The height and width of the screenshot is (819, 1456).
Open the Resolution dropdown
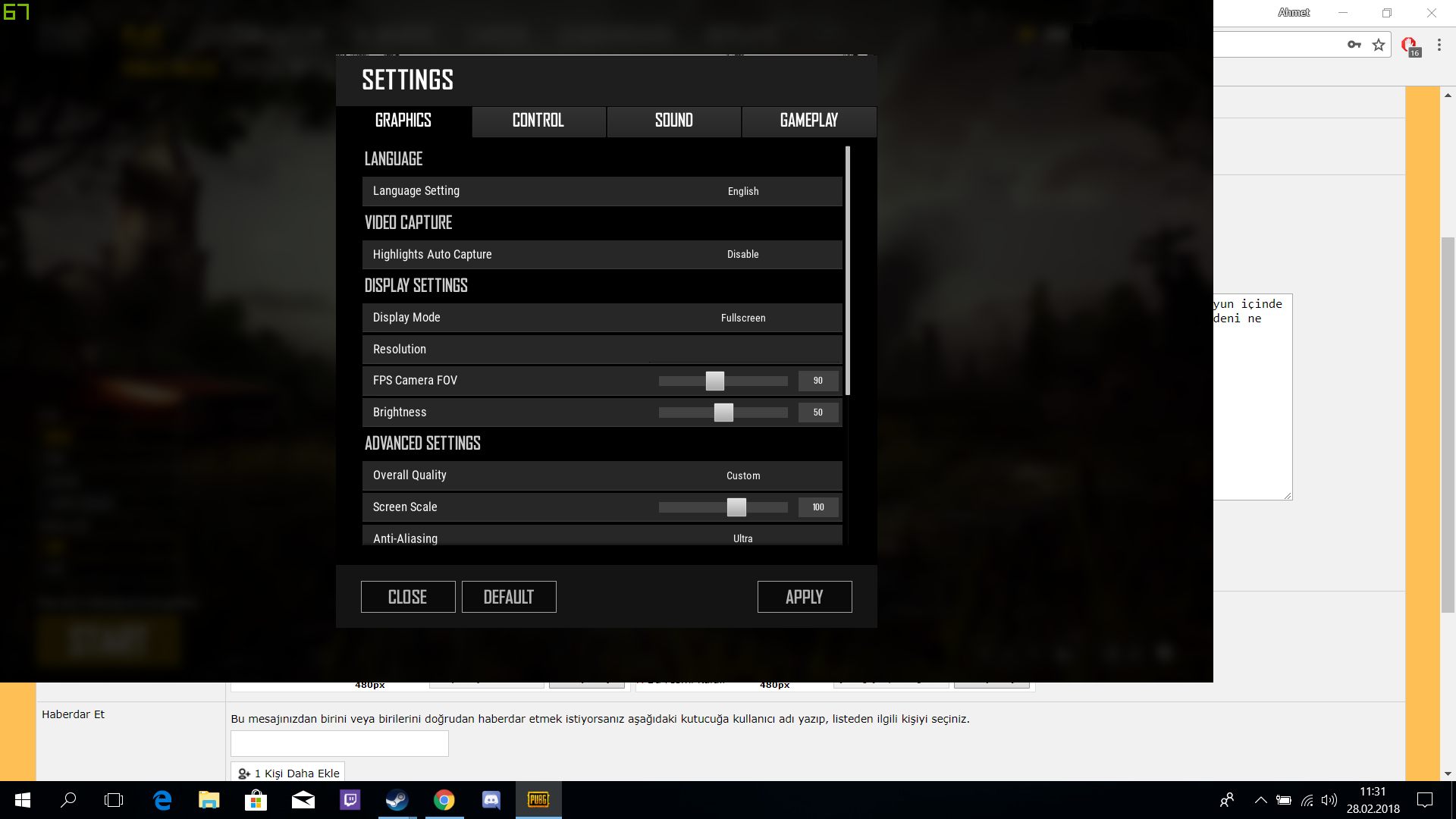pos(602,350)
